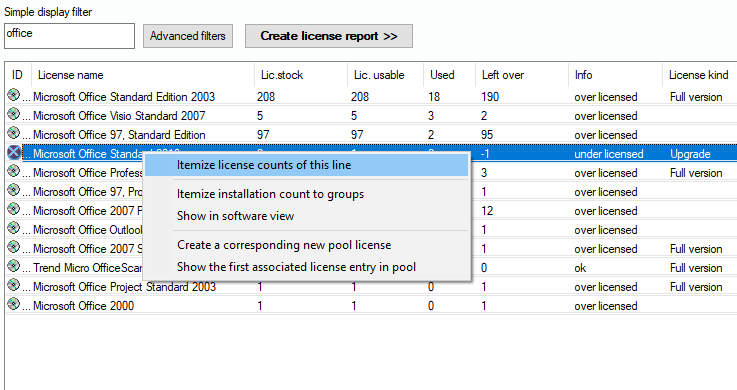This screenshot has height=390, width=737.
Task: Select Create a corresponding new pool license
Action: pyautogui.click(x=306, y=245)
